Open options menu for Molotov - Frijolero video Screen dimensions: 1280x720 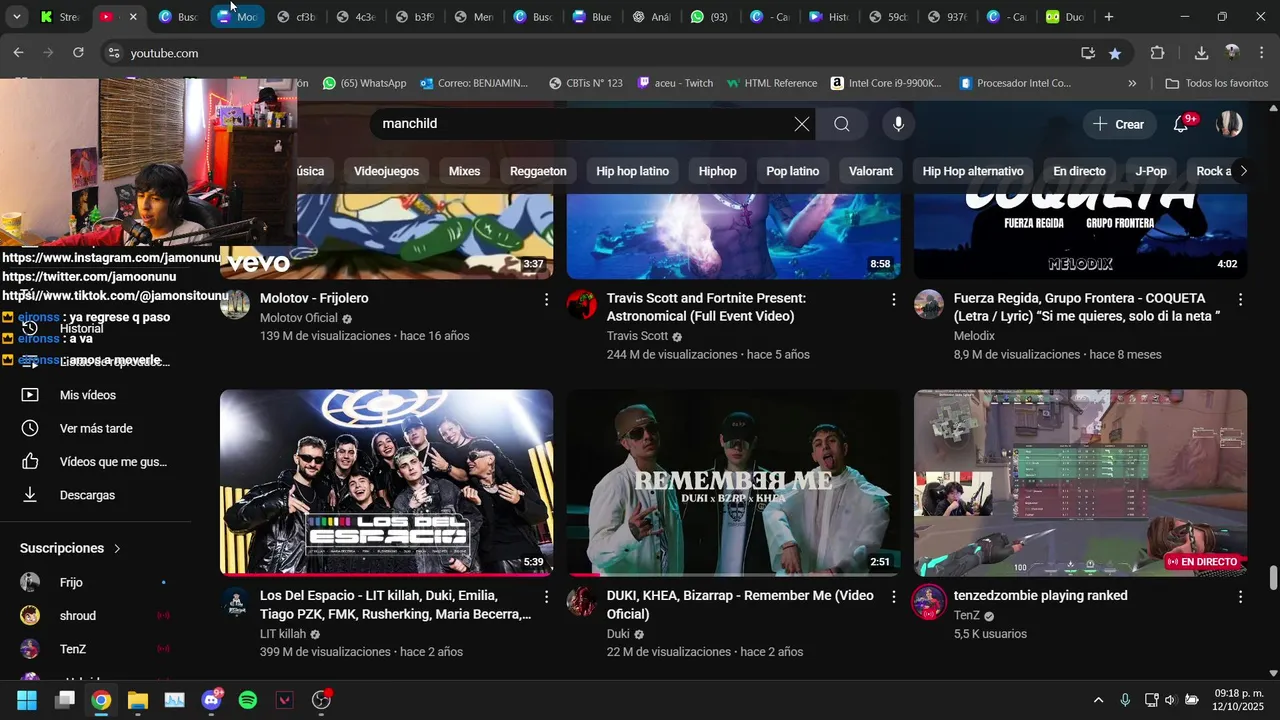pyautogui.click(x=546, y=299)
